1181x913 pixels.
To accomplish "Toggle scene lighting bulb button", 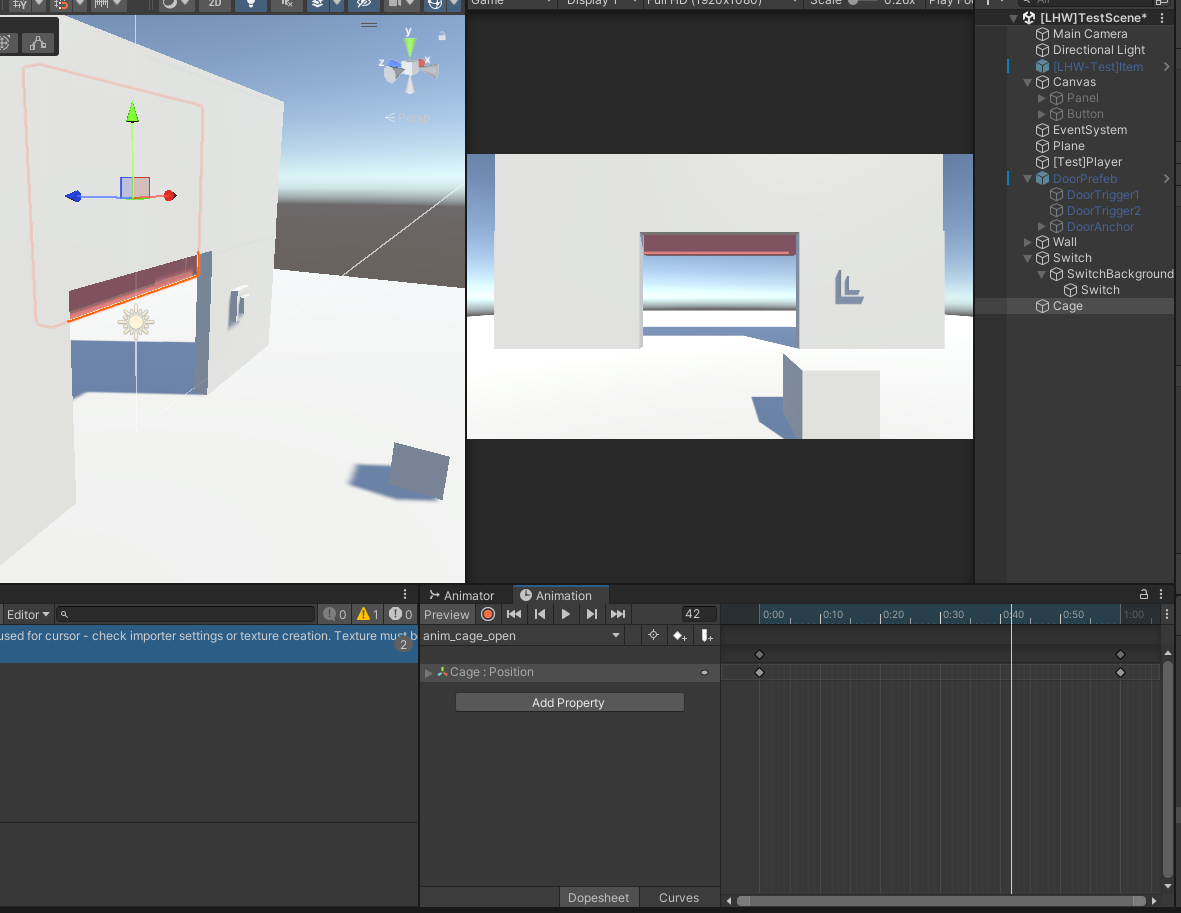I will click(x=251, y=4).
